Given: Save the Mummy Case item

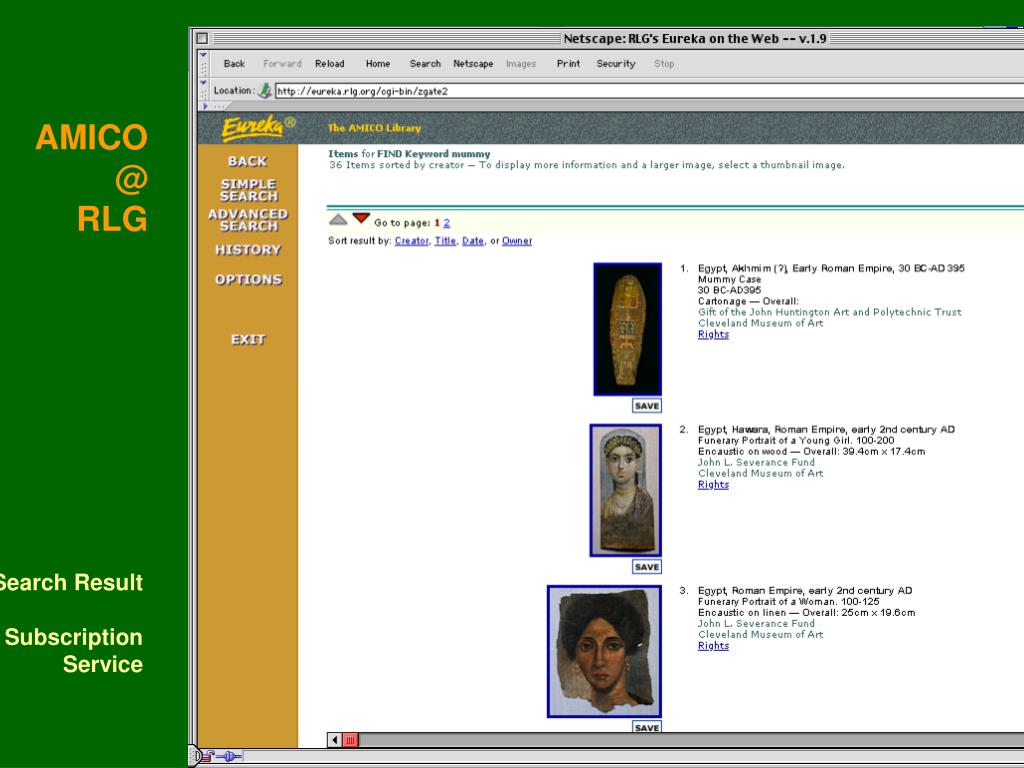Looking at the screenshot, I should click(647, 406).
